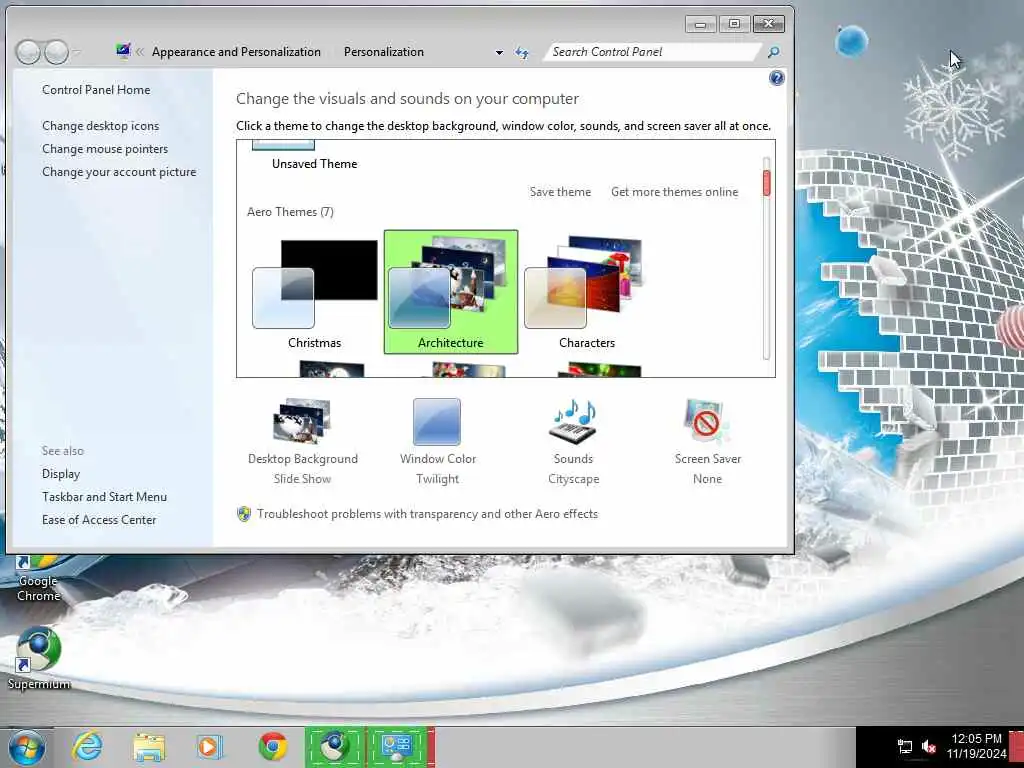Image resolution: width=1024 pixels, height=768 pixels.
Task: Open Change your account picture link
Action: coord(119,172)
